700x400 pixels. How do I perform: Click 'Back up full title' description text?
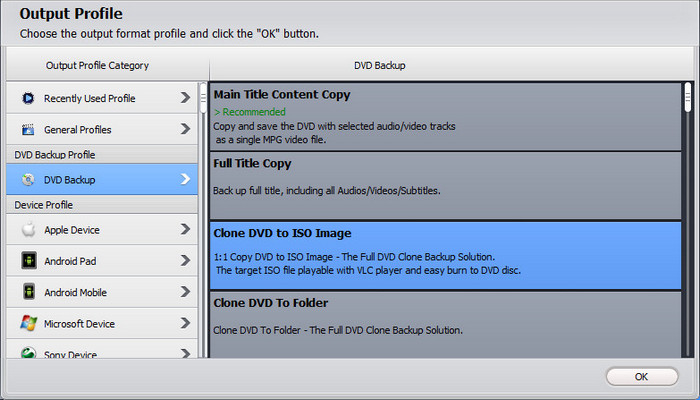point(326,191)
